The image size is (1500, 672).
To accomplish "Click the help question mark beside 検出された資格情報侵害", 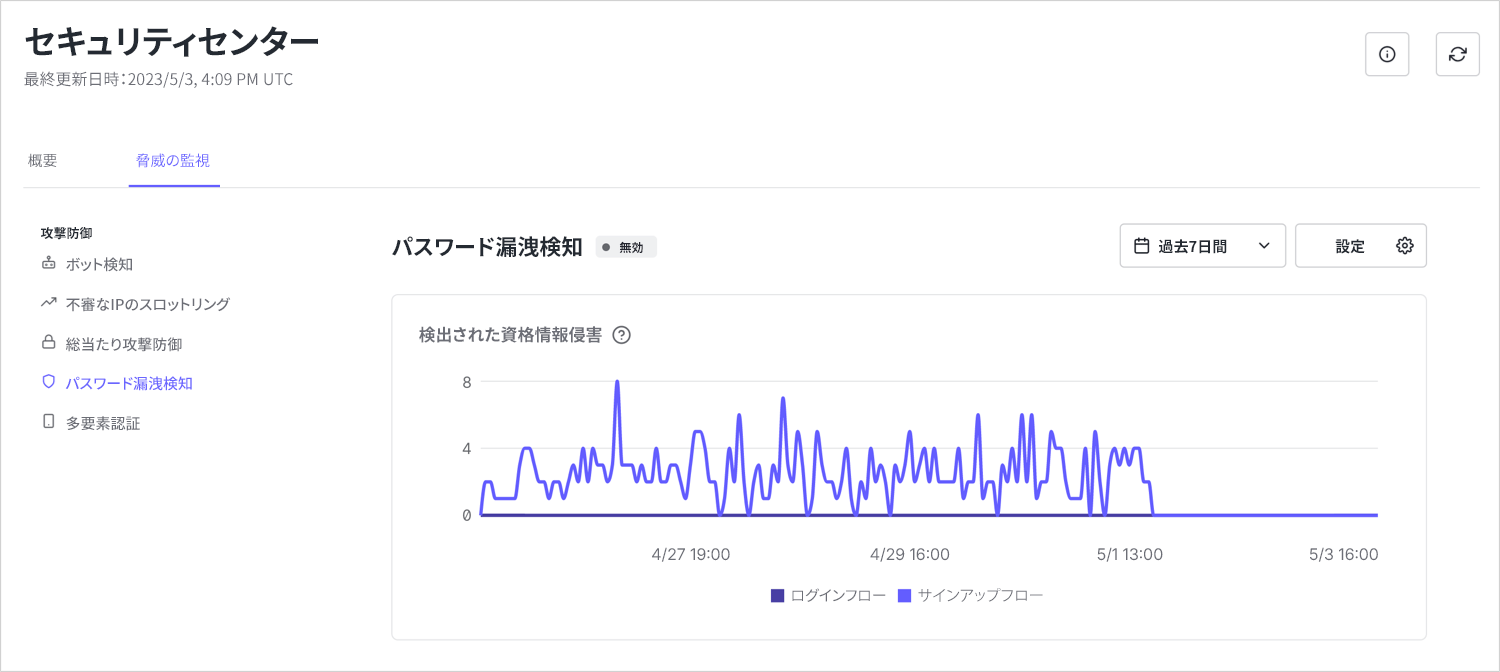I will [621, 335].
